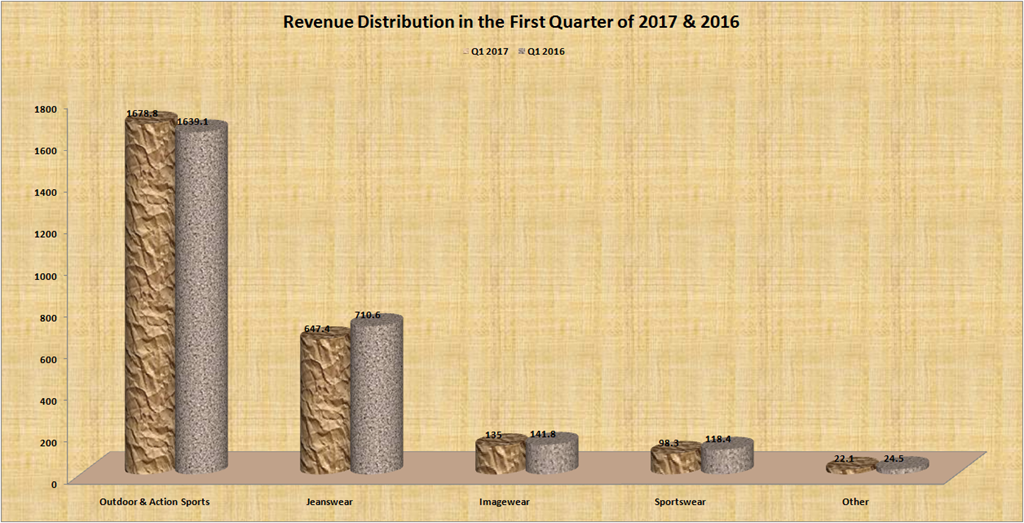Click the Outdoor & Action Sports Q1 2016 cylinder
The image size is (1024, 523).
tap(201, 297)
